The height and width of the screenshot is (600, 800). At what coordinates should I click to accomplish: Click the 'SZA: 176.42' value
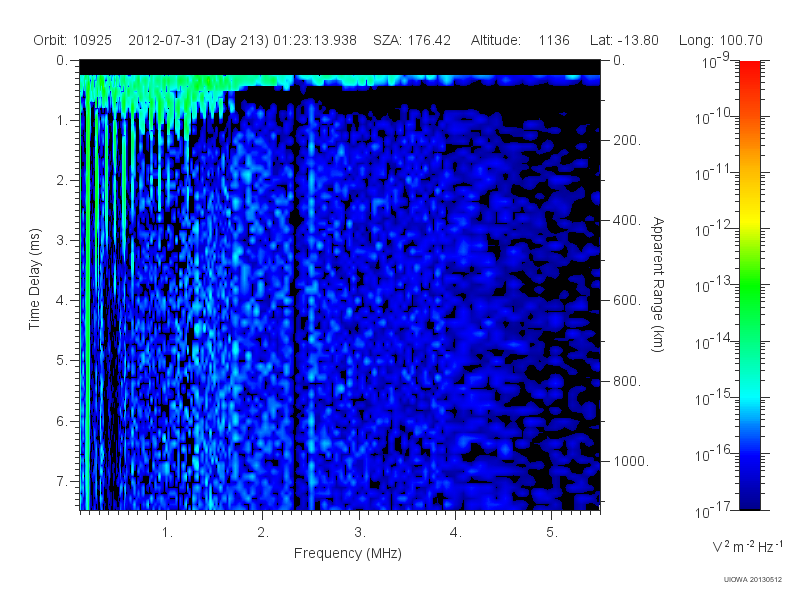(412, 40)
